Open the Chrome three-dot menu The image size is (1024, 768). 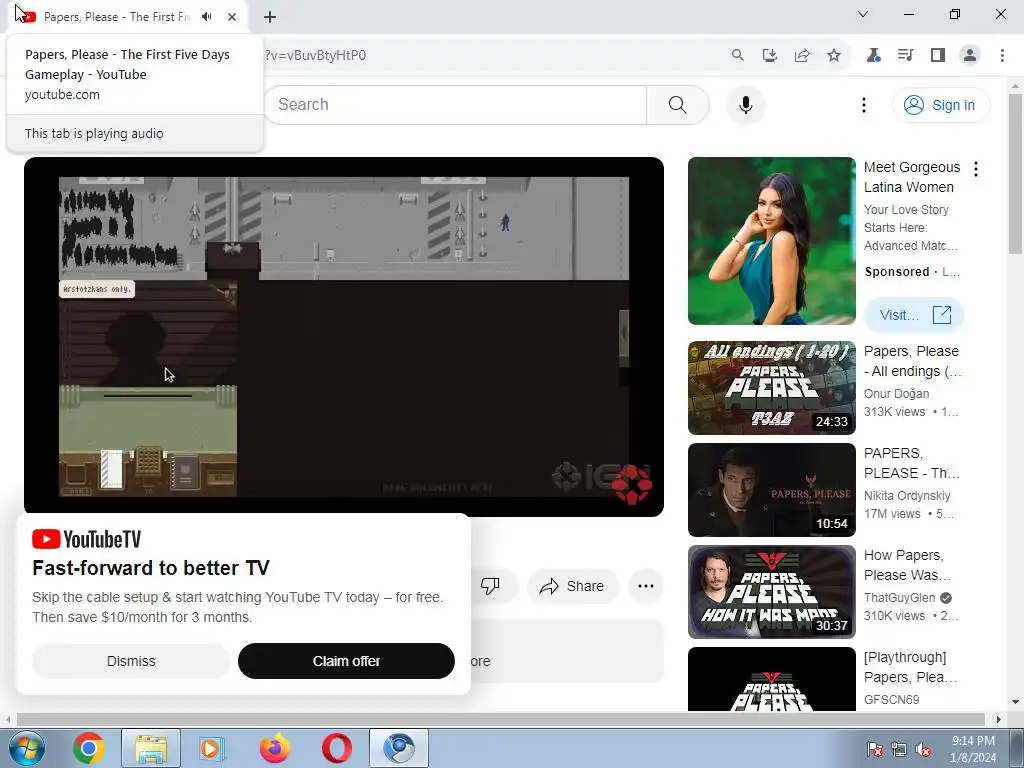pyautogui.click(x=1002, y=56)
